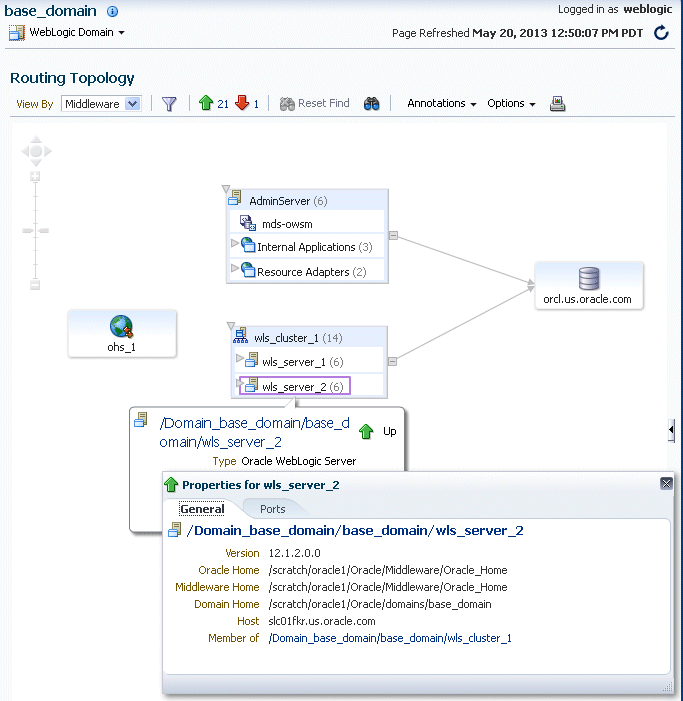
Task: Click the zoom in plus button
Action: (x=35, y=176)
